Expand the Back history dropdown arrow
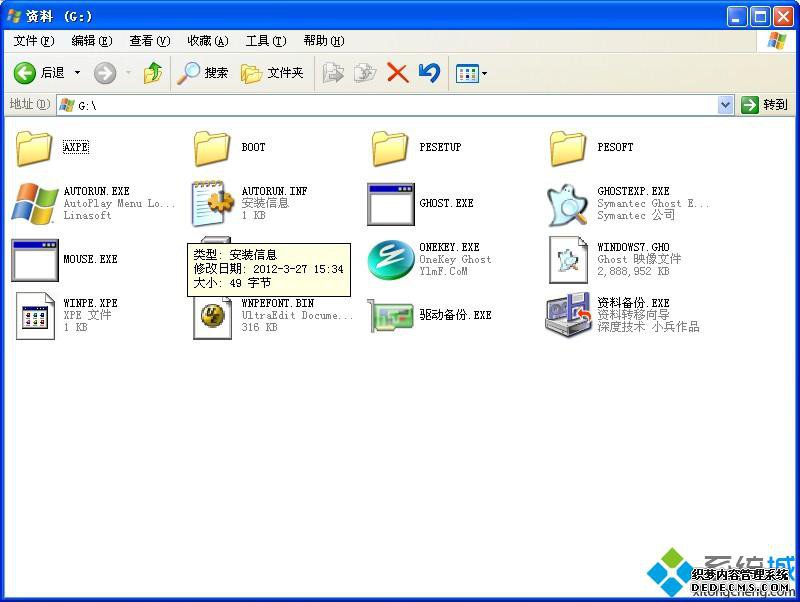The width and height of the screenshot is (800, 602). point(78,73)
